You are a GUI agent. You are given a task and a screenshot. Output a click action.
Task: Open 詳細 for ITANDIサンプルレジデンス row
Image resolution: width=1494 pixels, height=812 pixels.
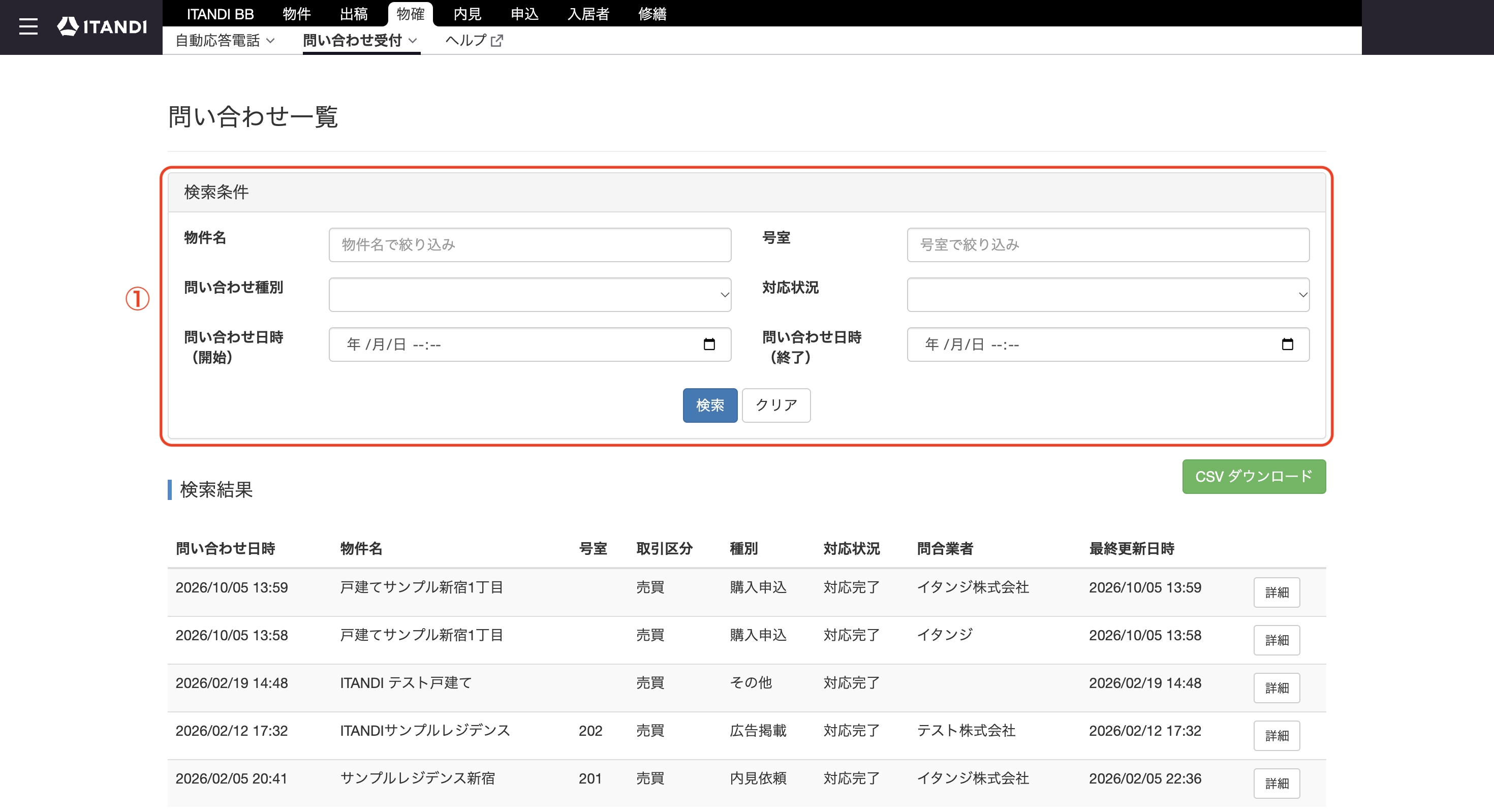pos(1277,735)
